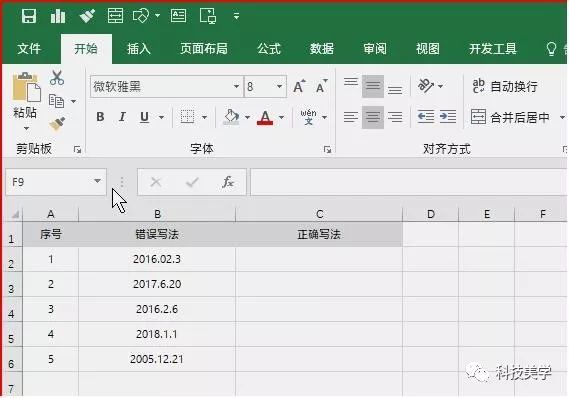Click the Borders icon

pyautogui.click(x=187, y=117)
